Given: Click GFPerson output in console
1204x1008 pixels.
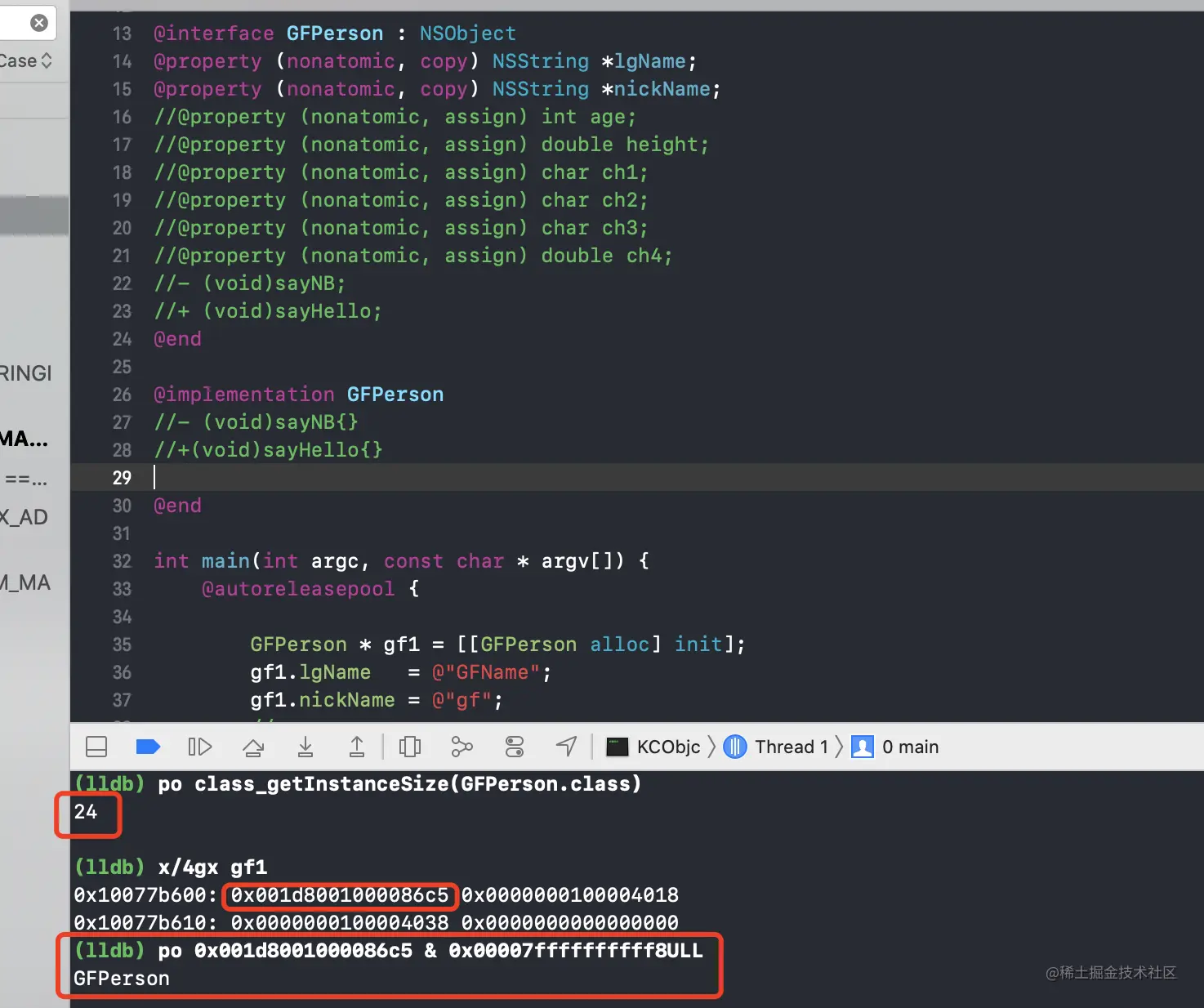Looking at the screenshot, I should click(122, 979).
